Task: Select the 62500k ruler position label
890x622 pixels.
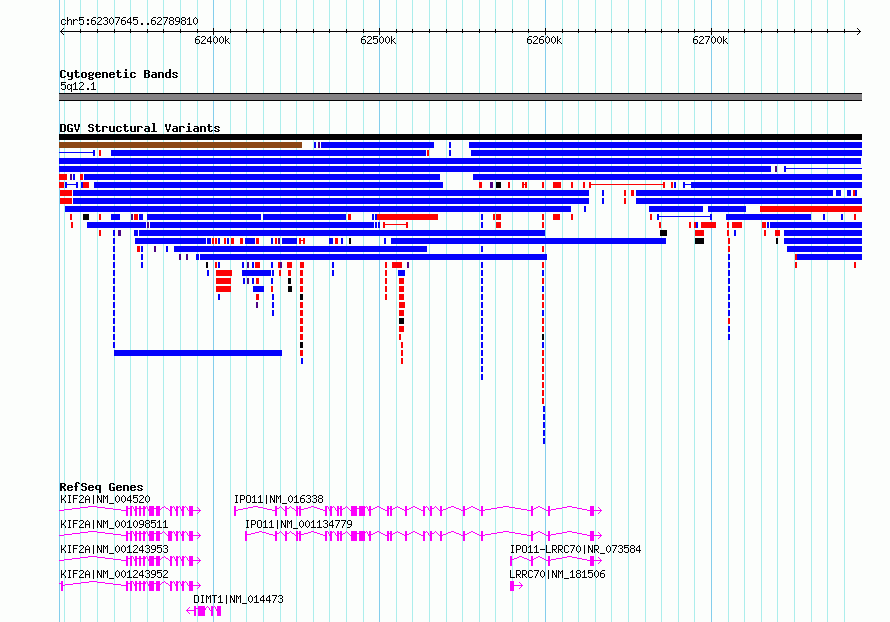Action: [378, 40]
